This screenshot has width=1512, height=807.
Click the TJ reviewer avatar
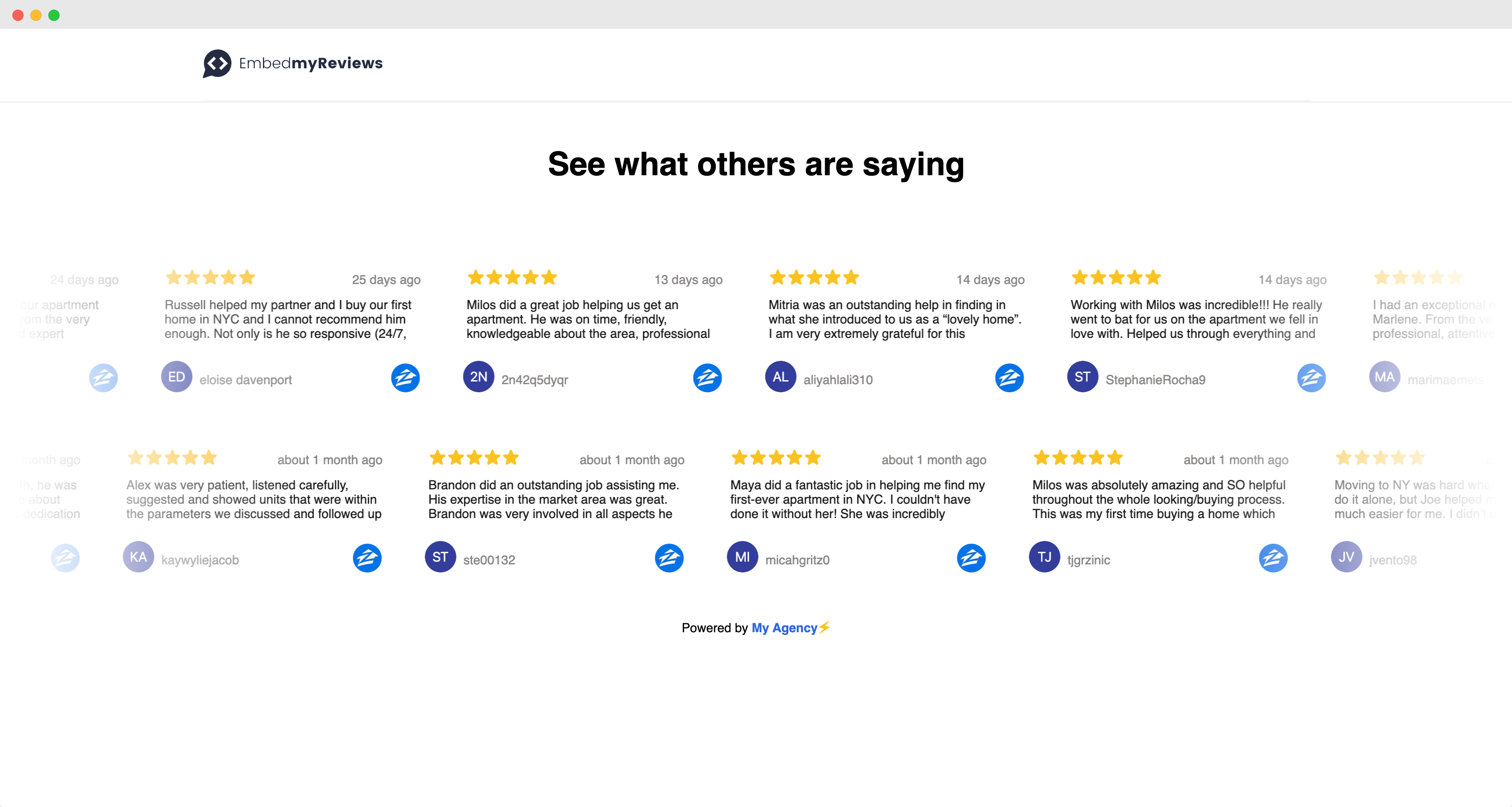click(1044, 557)
